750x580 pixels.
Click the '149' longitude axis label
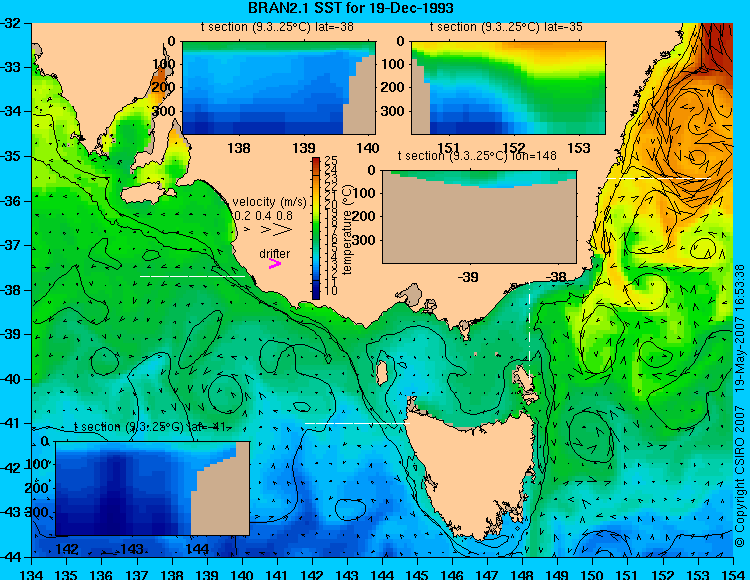pyautogui.click(x=557, y=574)
